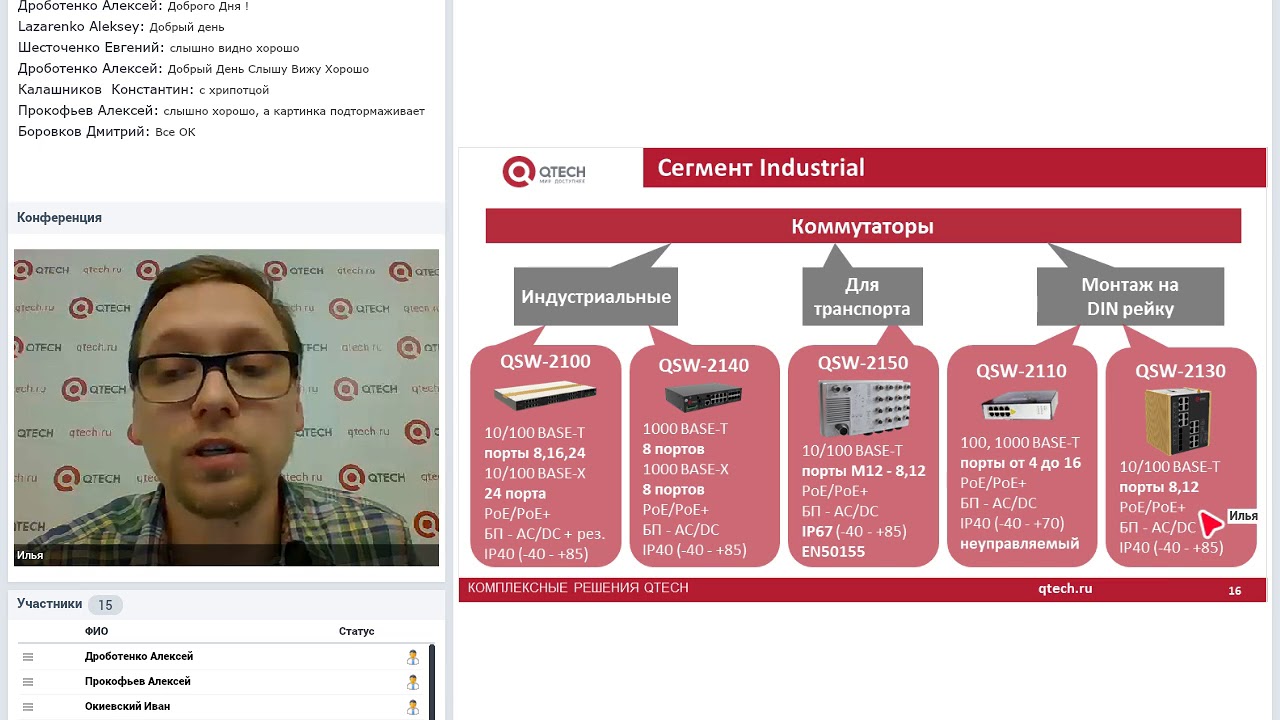Click the presenter's red cursor pointer labeled Илья
This screenshot has width=1280, height=720.
1210,523
